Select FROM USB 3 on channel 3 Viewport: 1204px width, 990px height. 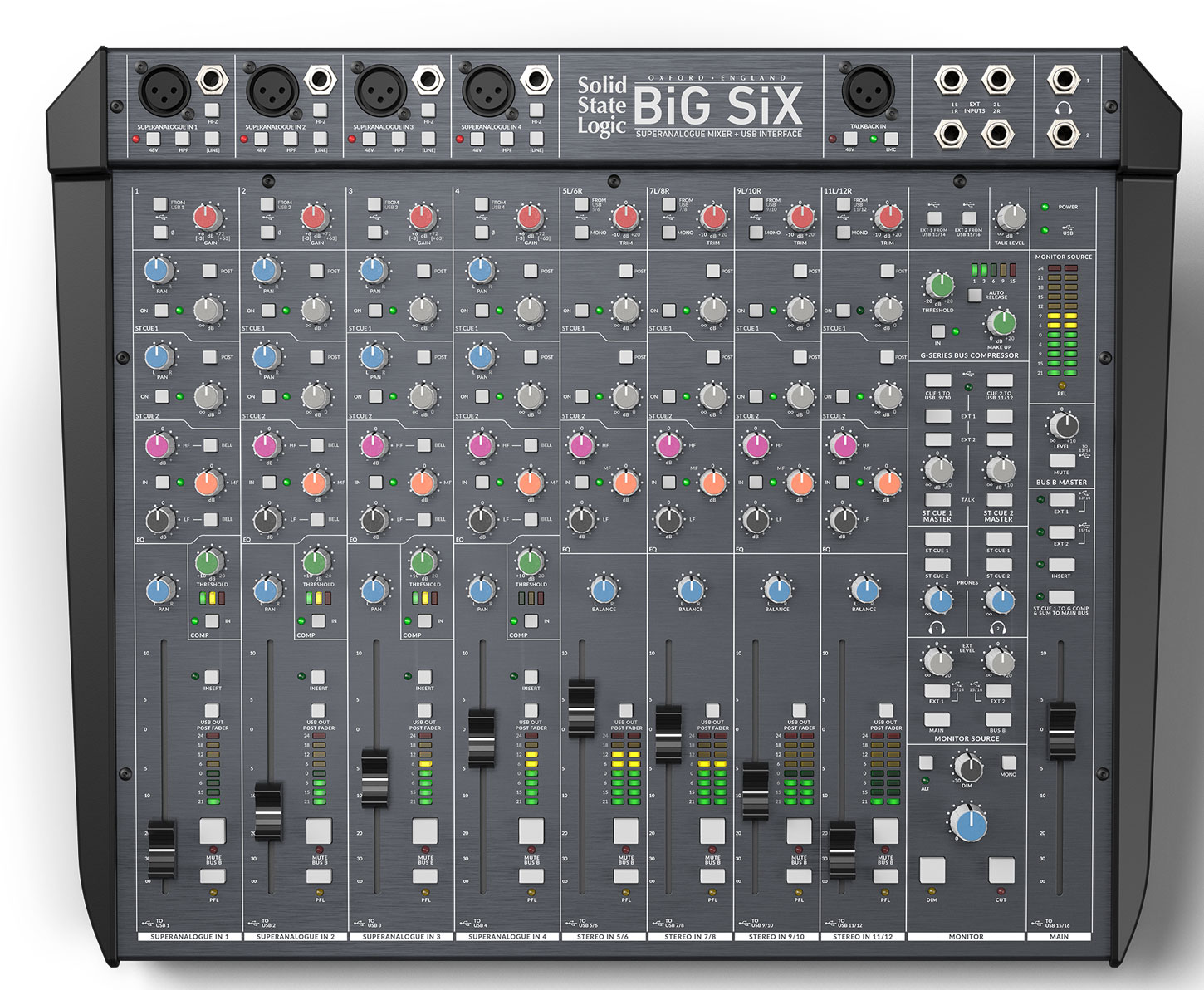click(374, 203)
